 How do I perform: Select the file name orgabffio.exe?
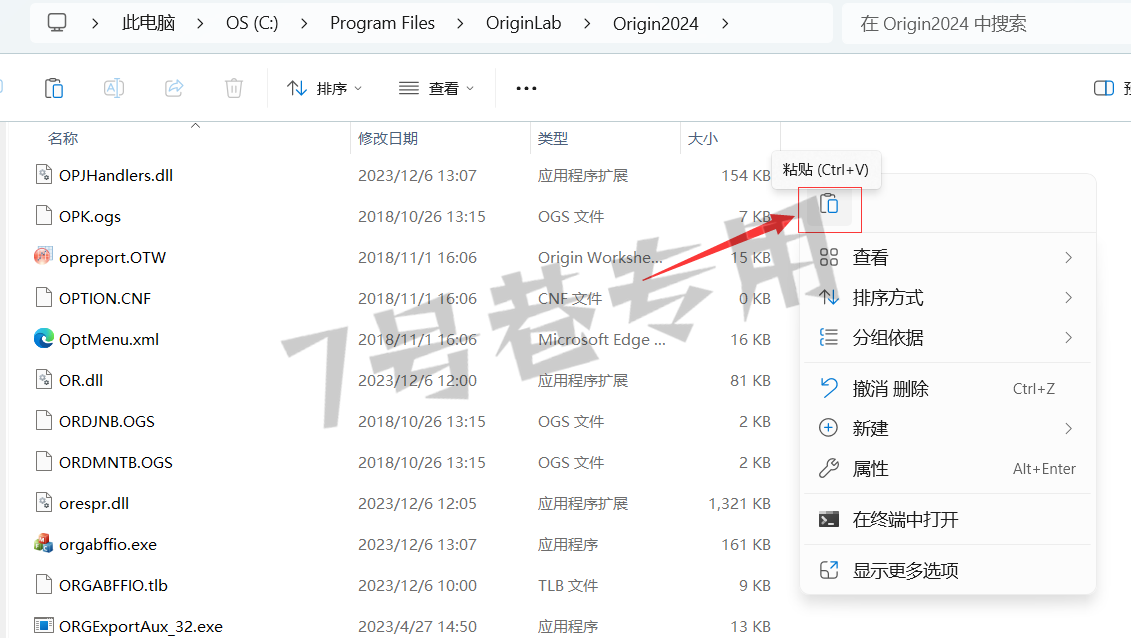coord(108,544)
